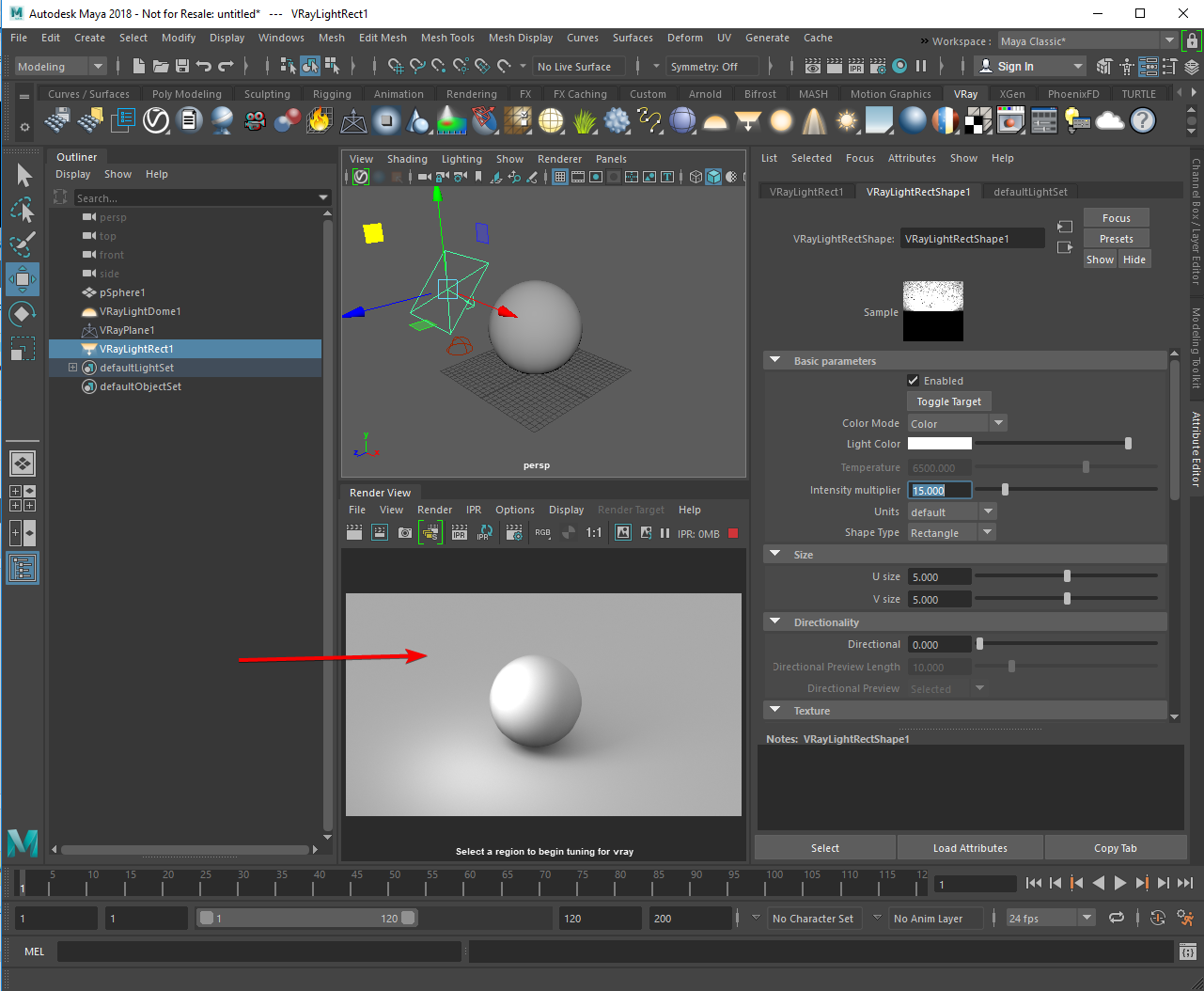Click the Load Attributes button
The width and height of the screenshot is (1204, 991).
point(970,848)
